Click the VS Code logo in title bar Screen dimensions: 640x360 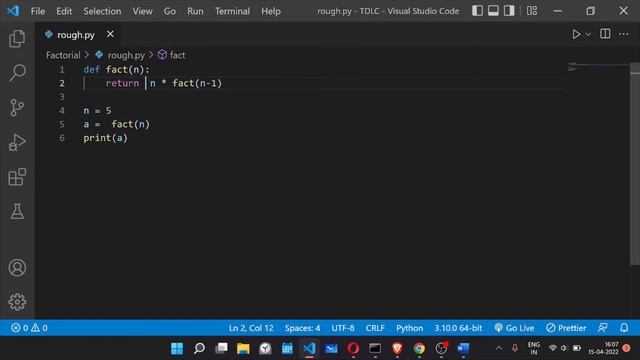coord(13,11)
